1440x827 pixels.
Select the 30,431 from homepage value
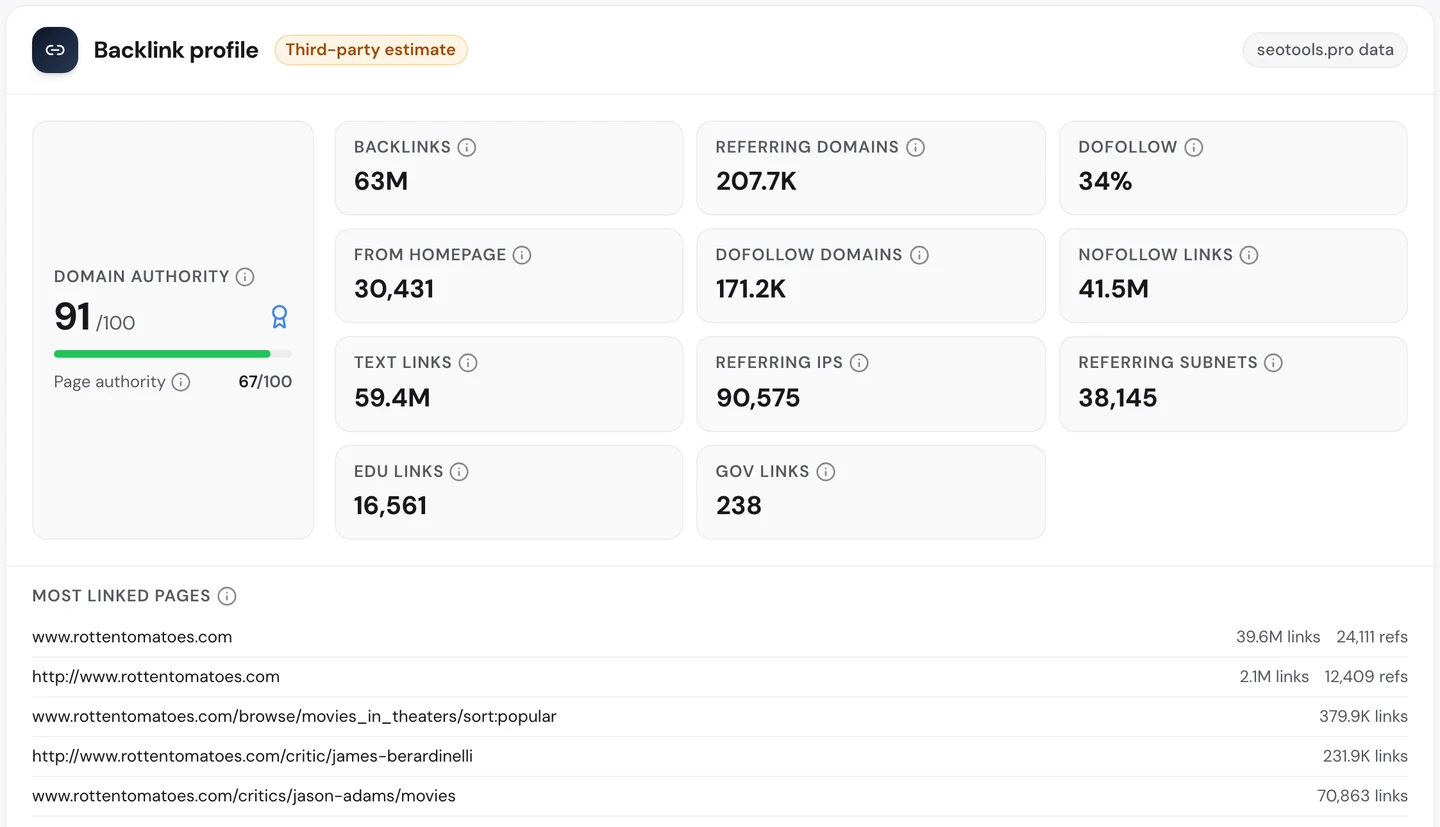394,289
